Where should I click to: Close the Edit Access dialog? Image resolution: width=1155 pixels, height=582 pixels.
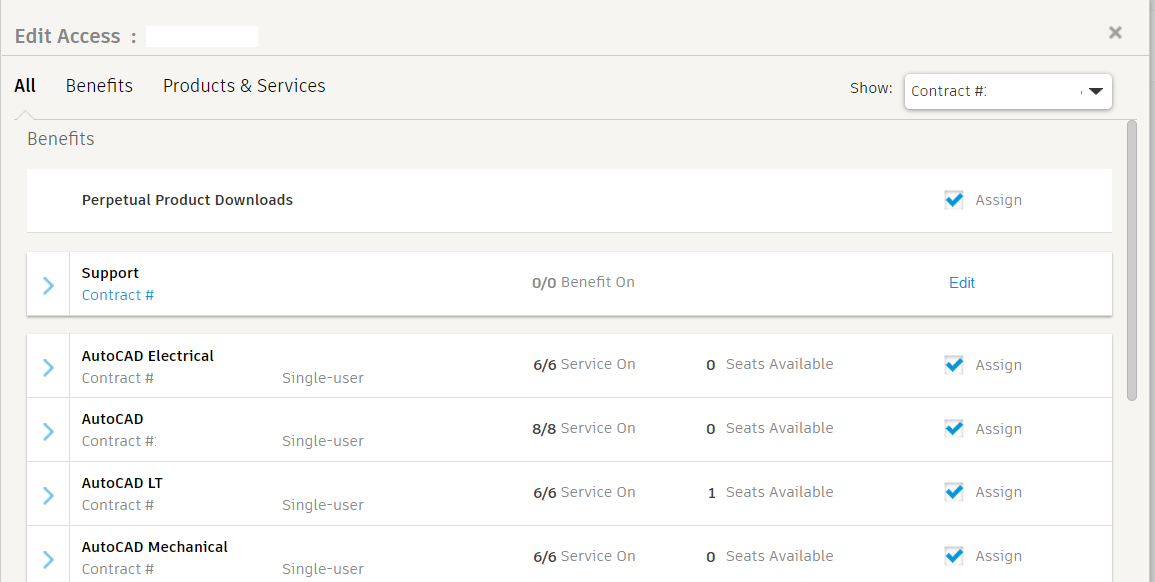click(1115, 33)
